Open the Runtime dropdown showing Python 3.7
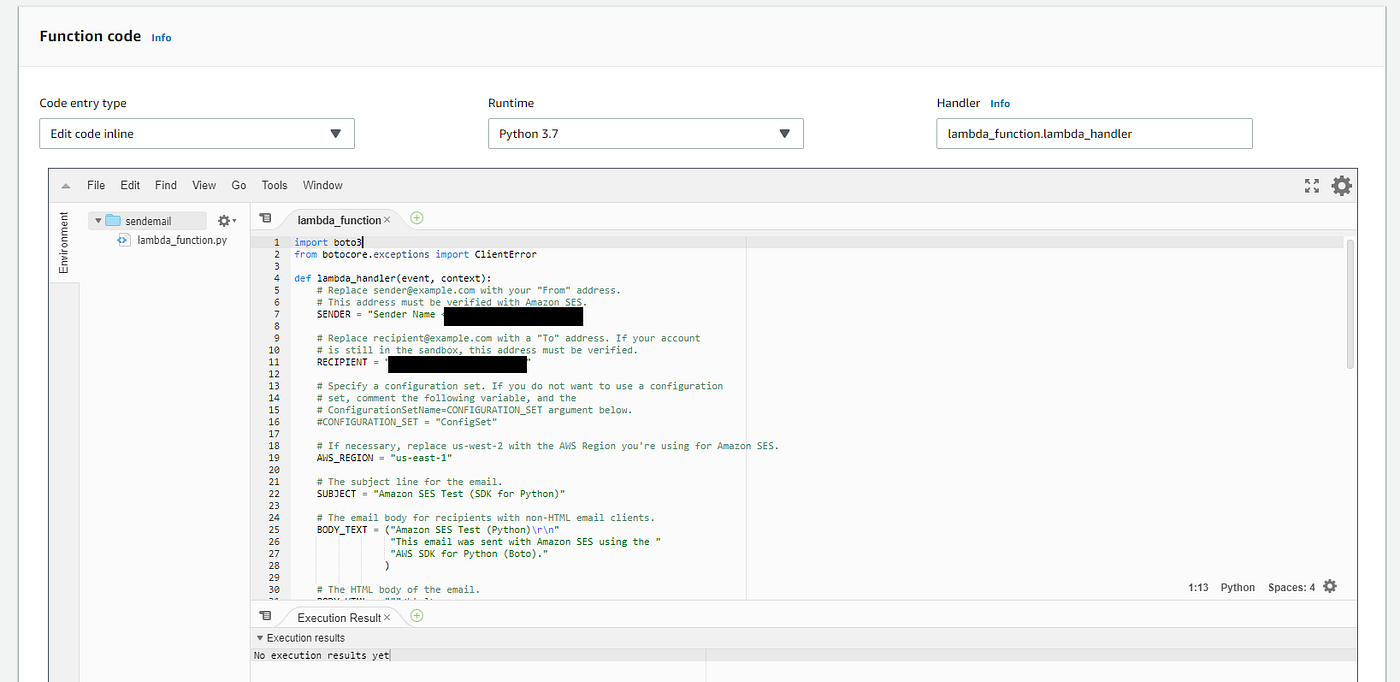This screenshot has width=1400, height=682. pyautogui.click(x=645, y=133)
